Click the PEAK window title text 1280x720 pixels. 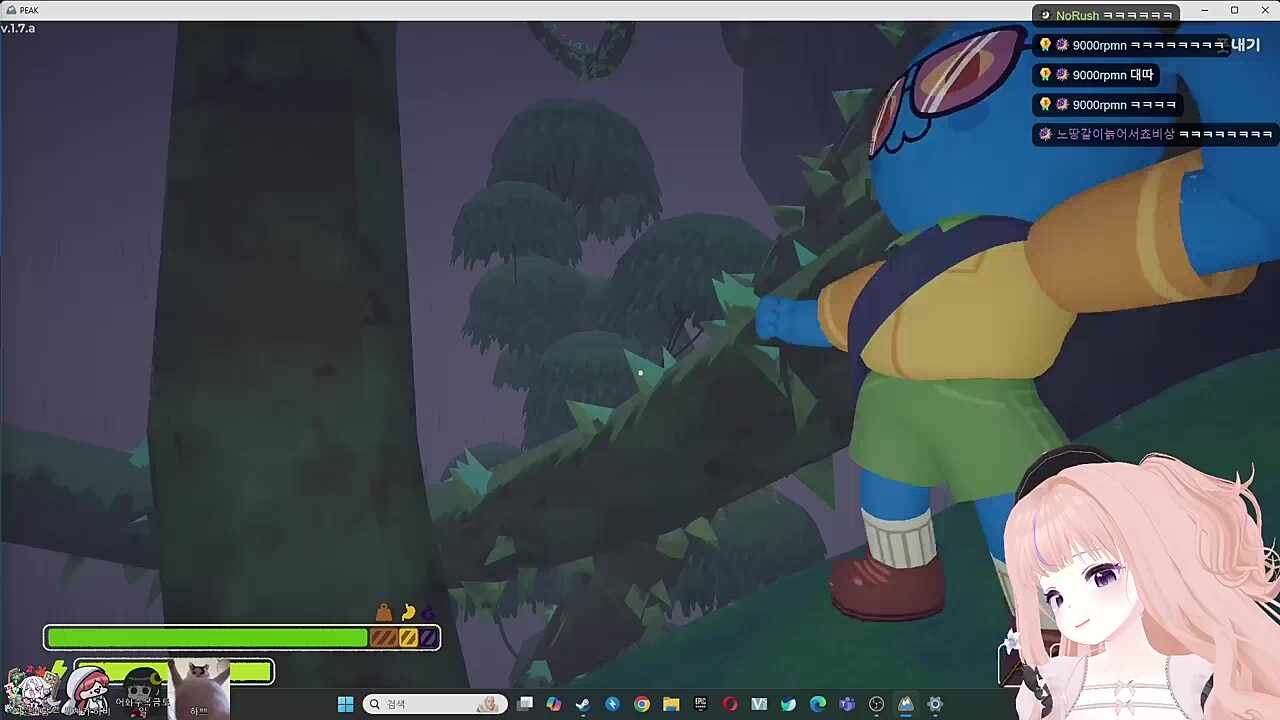click(x=29, y=10)
